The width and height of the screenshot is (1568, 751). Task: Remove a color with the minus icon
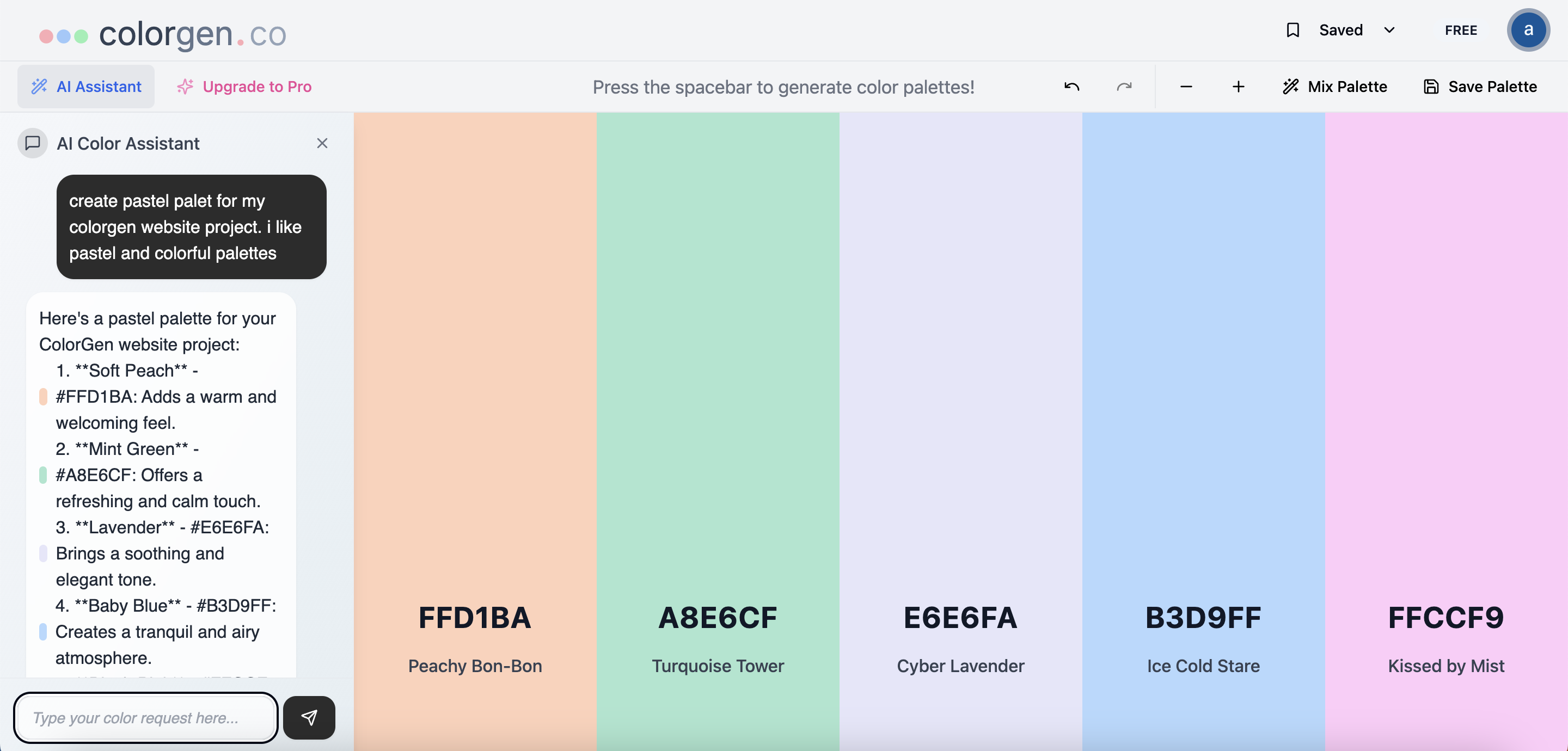coord(1186,87)
